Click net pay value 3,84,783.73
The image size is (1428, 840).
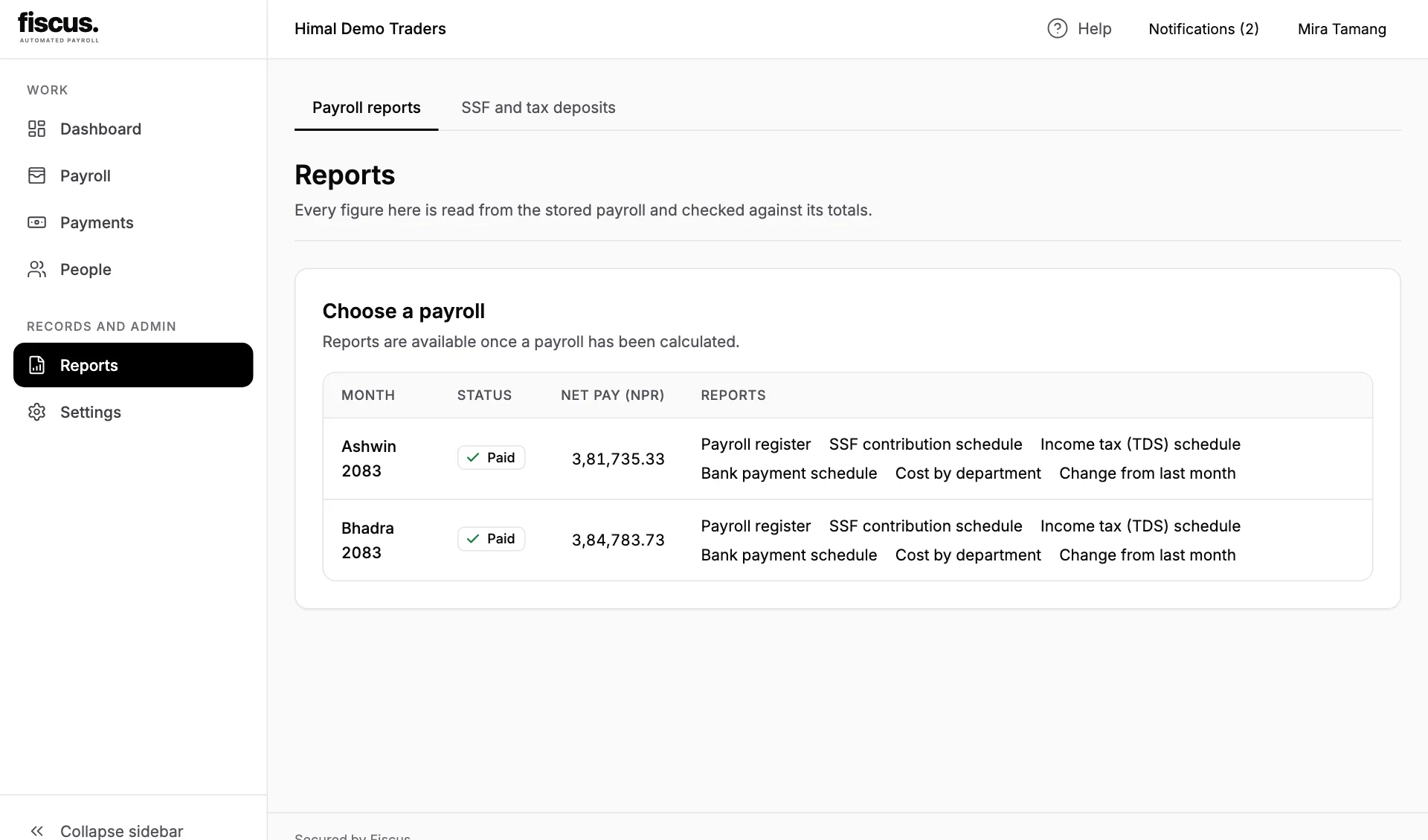pyautogui.click(x=618, y=540)
